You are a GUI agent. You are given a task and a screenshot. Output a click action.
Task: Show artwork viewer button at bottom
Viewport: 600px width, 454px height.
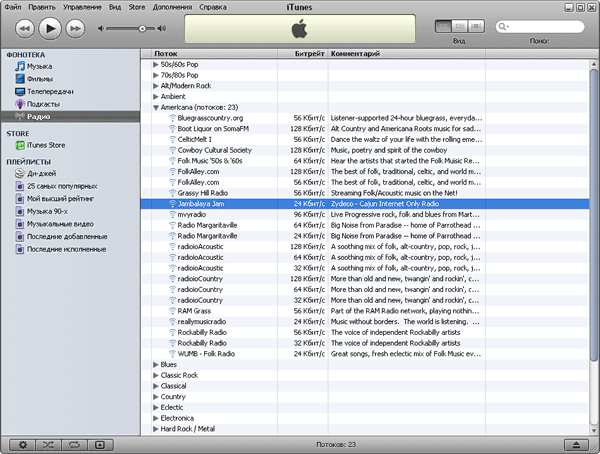100,445
